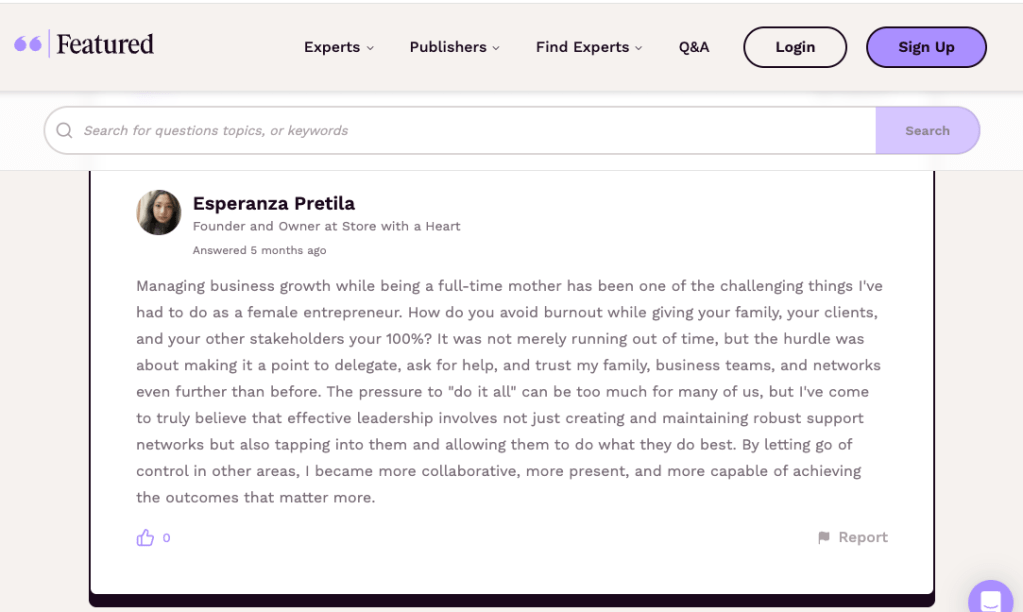Click the Find Experts chevron arrow

[639, 48]
